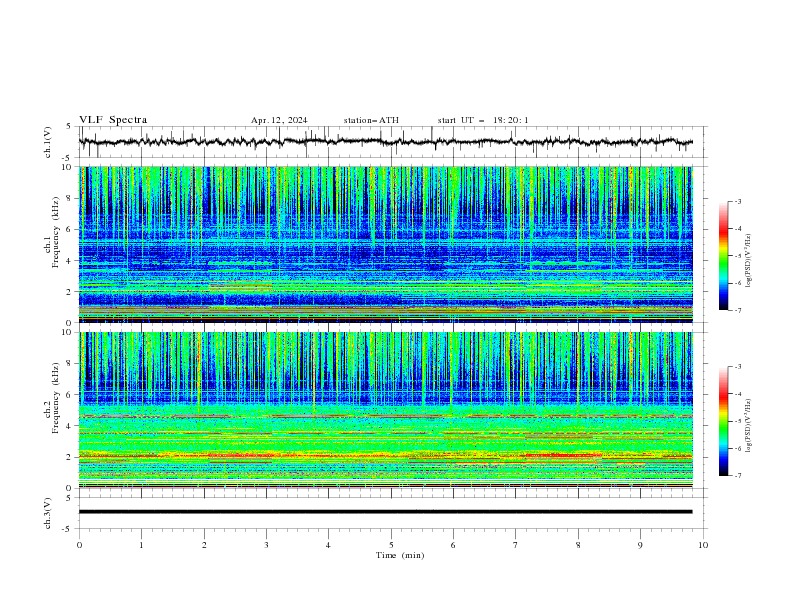Image resolution: width=792 pixels, height=612 pixels.
Task: Click the ch.1 spectrogram panel
Action: [386, 244]
